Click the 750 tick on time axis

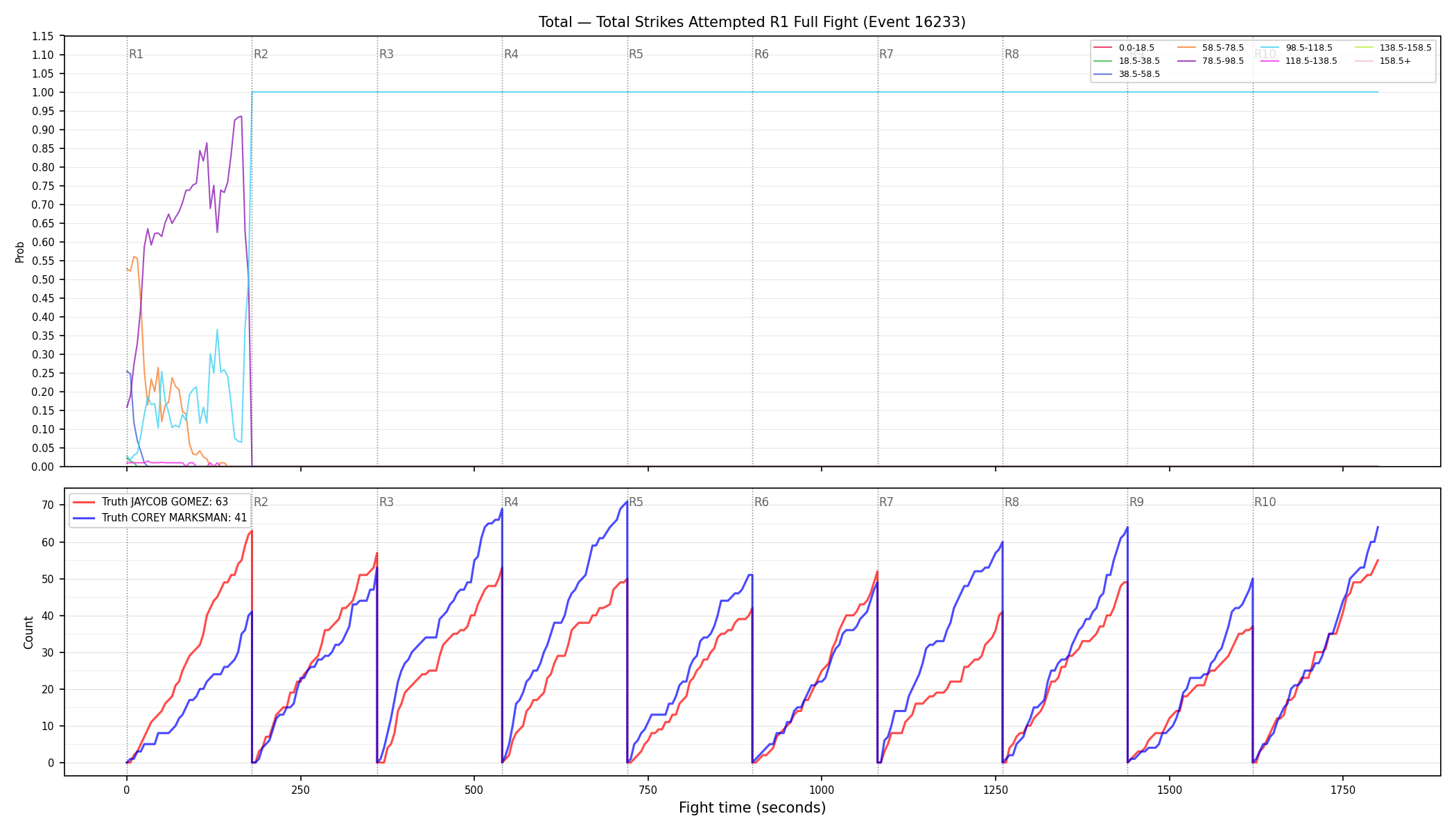pos(648,790)
